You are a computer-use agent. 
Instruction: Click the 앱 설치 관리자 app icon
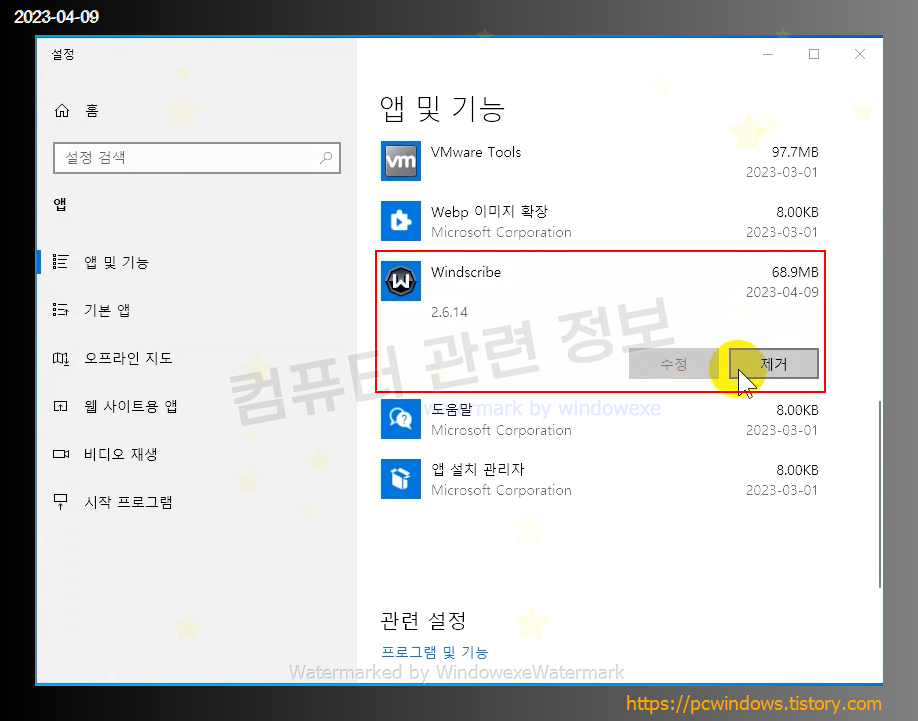pyautogui.click(x=400, y=479)
